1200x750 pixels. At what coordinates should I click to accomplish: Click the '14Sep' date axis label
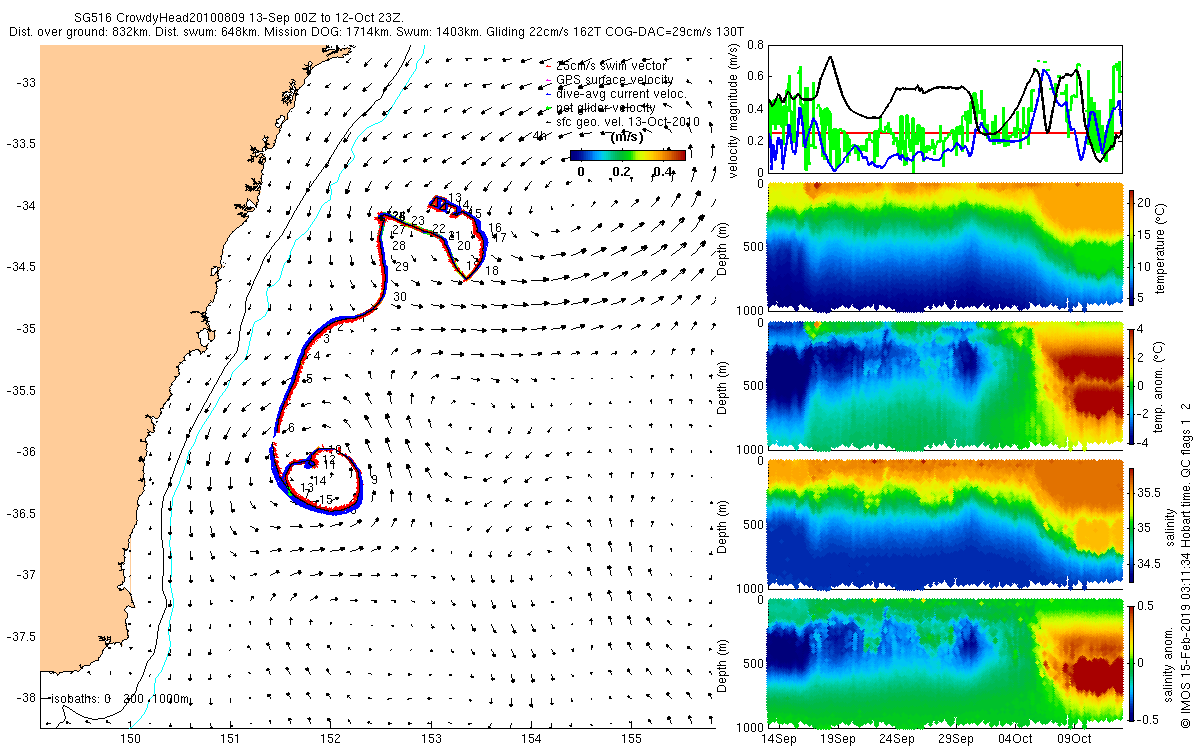tap(778, 739)
